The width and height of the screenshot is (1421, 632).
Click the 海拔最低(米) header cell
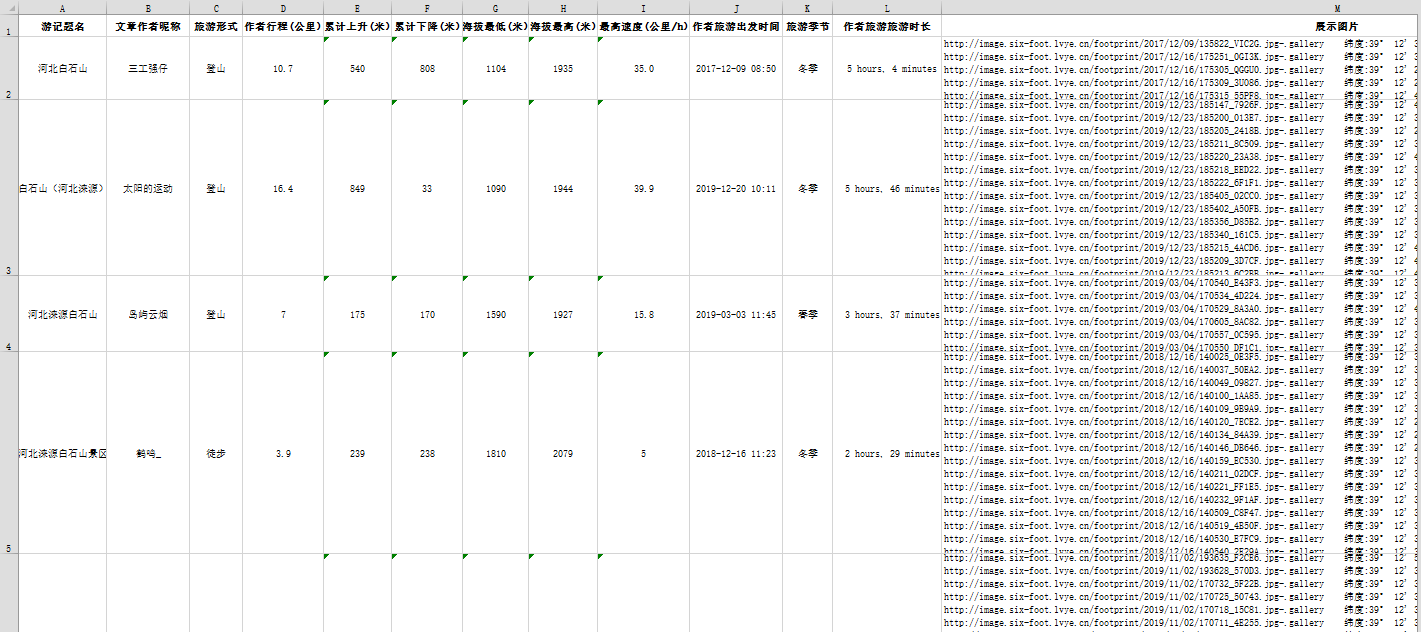click(x=496, y=27)
